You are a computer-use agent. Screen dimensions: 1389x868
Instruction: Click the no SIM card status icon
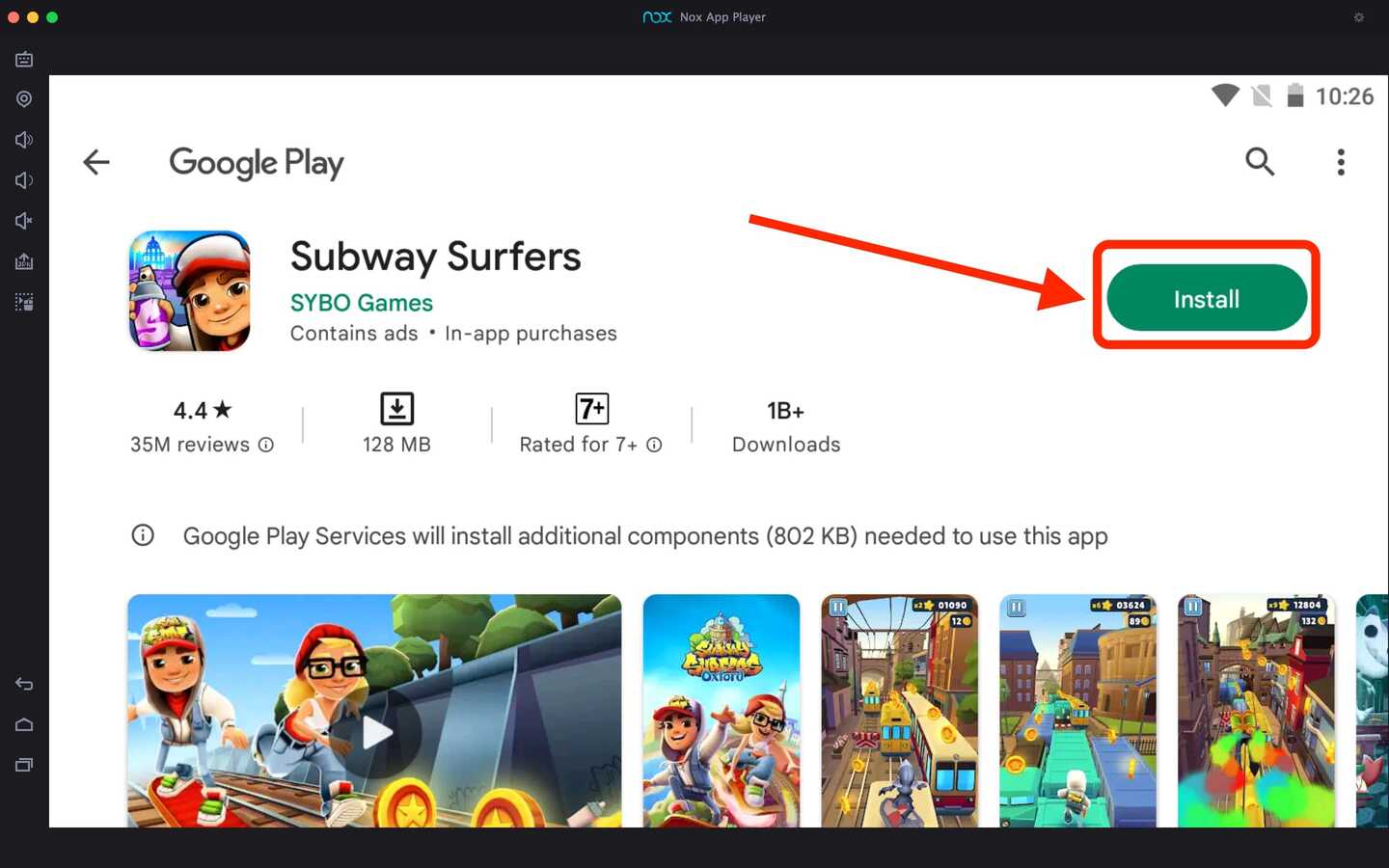(x=1261, y=95)
